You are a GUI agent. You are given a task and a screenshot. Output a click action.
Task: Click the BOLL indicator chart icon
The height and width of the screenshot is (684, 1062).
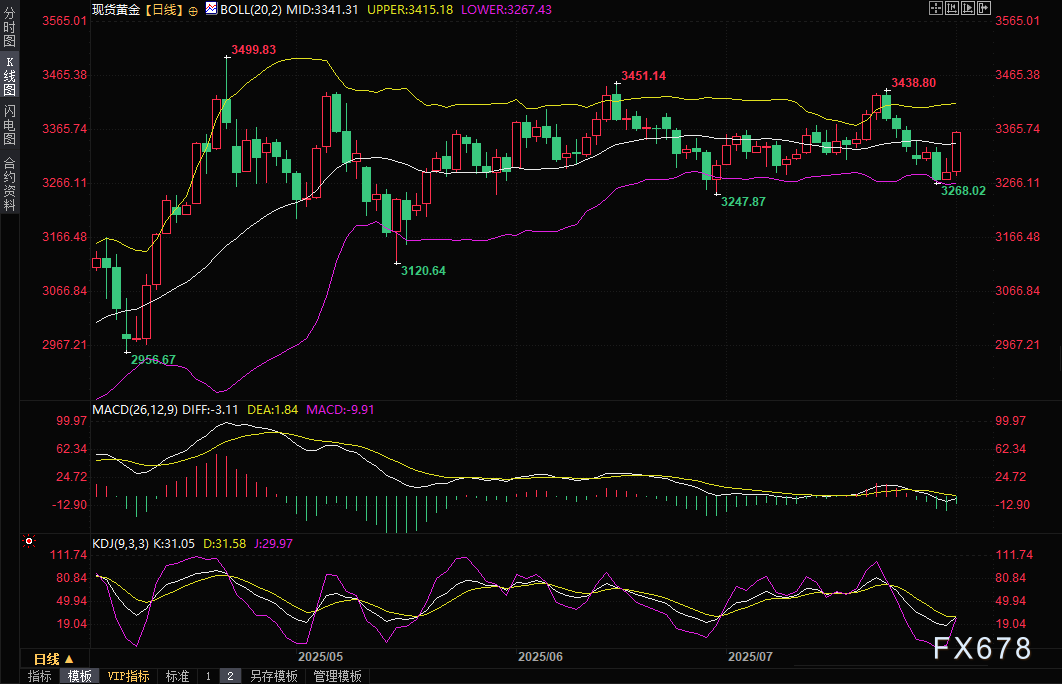[209, 9]
